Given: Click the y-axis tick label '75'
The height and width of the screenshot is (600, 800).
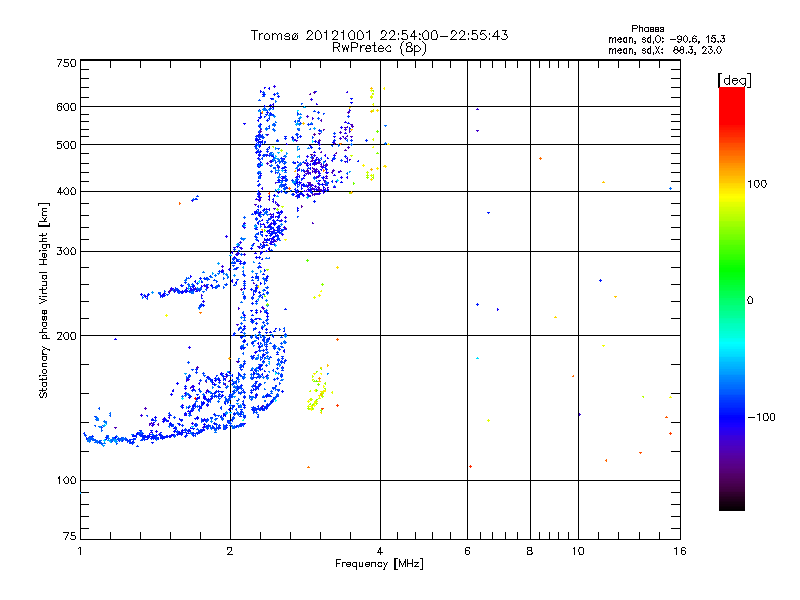Looking at the screenshot, I should (x=70, y=536).
